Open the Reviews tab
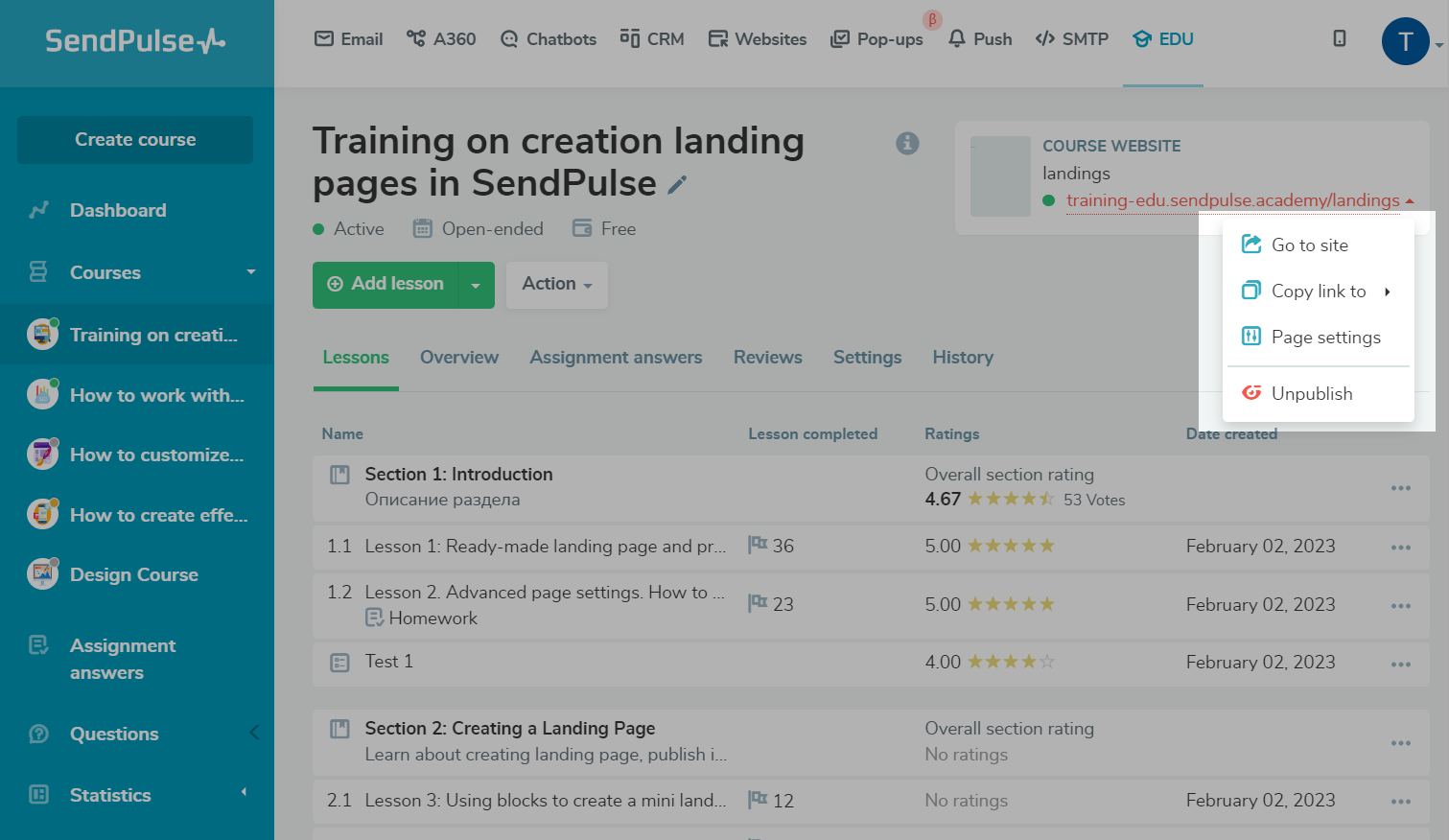 point(768,358)
